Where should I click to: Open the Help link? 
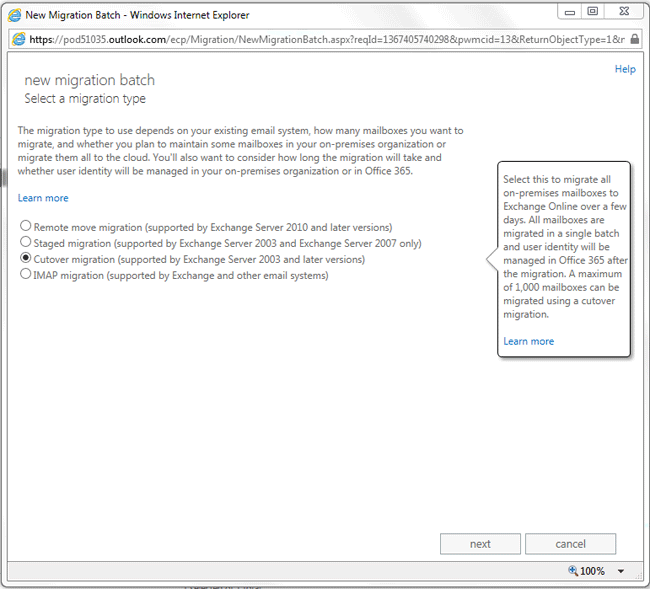625,69
